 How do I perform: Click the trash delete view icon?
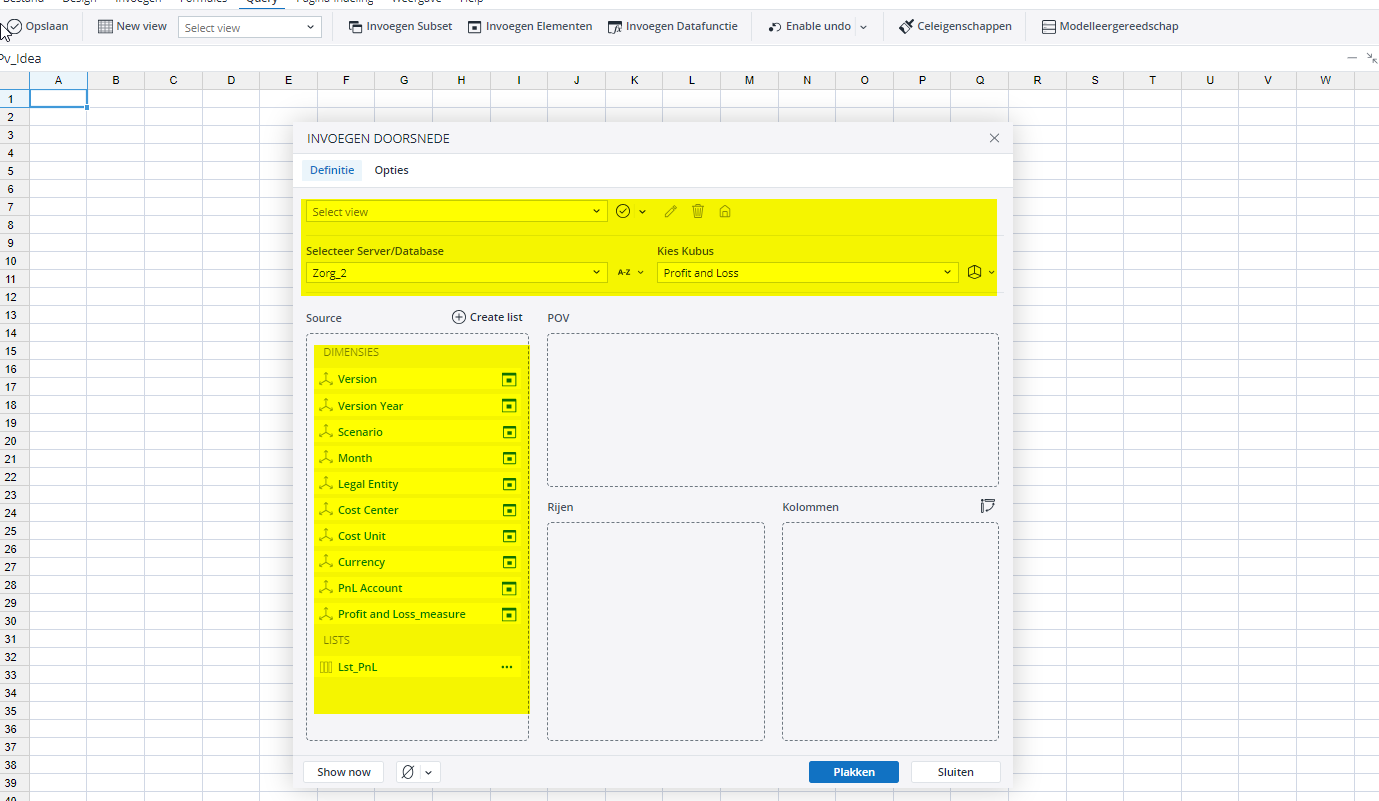click(698, 211)
